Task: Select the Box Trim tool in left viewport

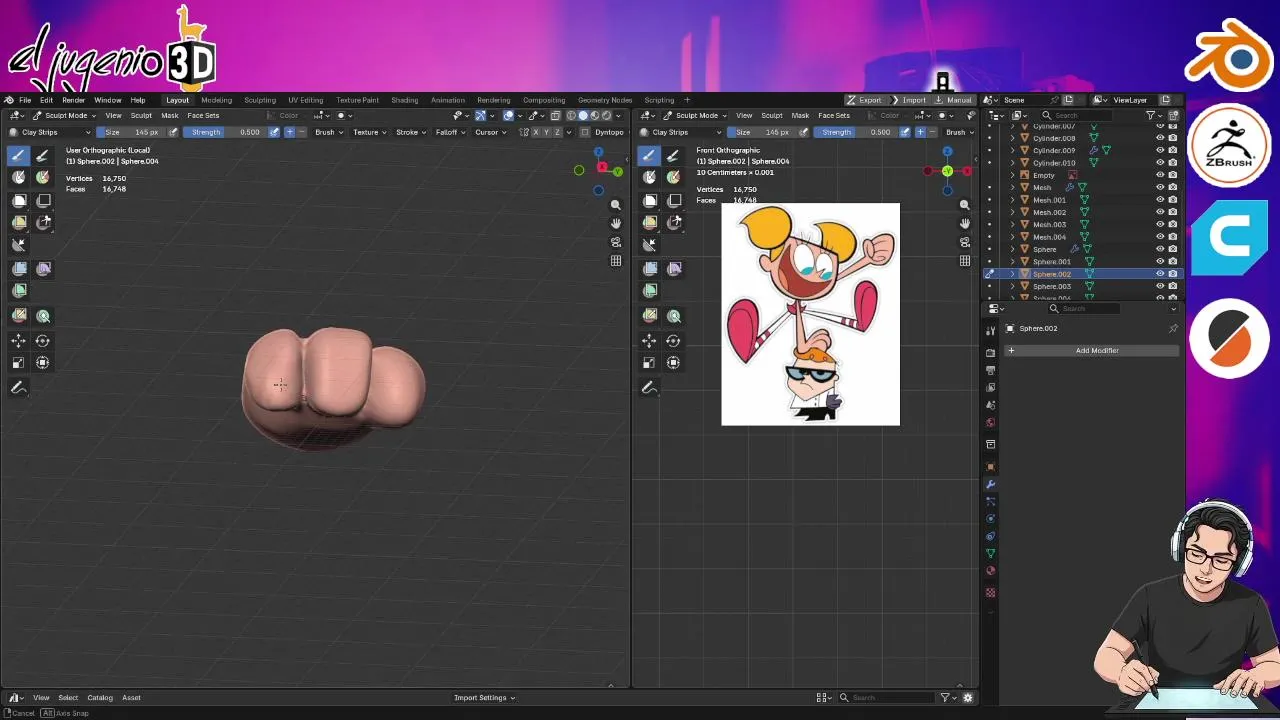Action: 43,222
